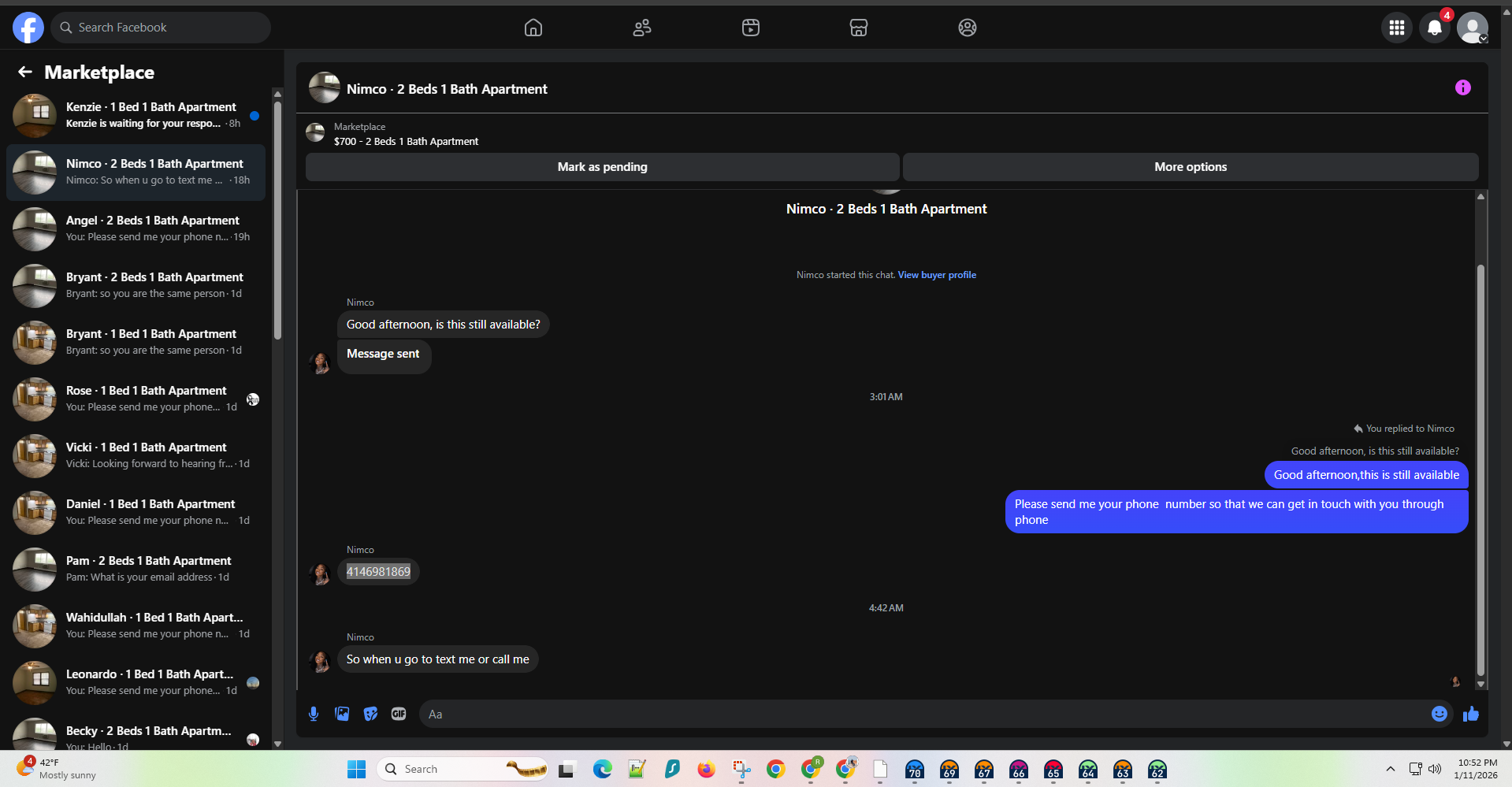
Task: Open the taskbar volume control
Action: click(1435, 769)
